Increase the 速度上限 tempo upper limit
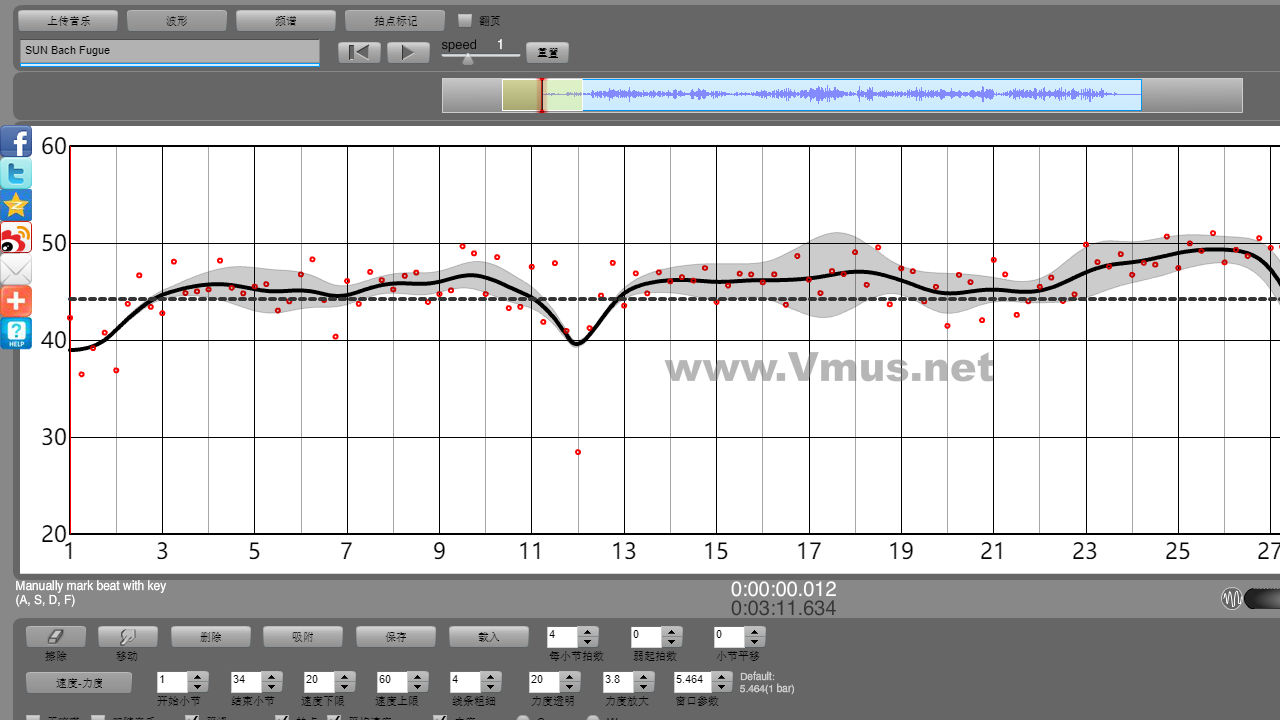This screenshot has height=720, width=1280. pos(417,676)
